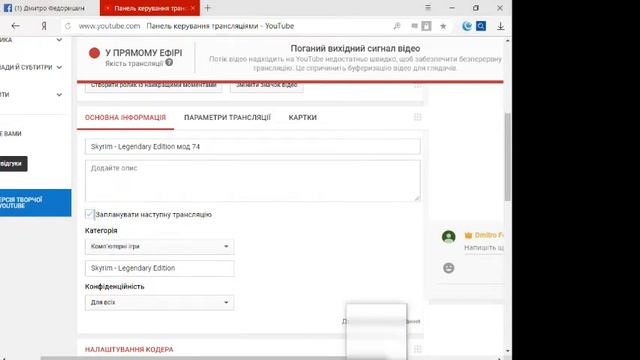Click the Змінити значок відео button
640x360 pixels.
click(267, 86)
